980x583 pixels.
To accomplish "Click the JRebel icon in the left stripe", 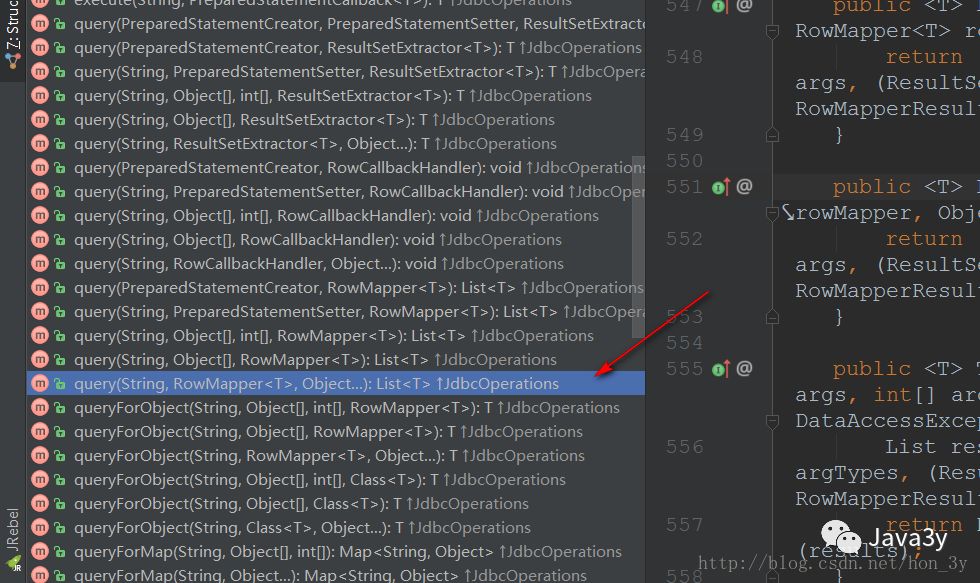I will click(x=13, y=564).
